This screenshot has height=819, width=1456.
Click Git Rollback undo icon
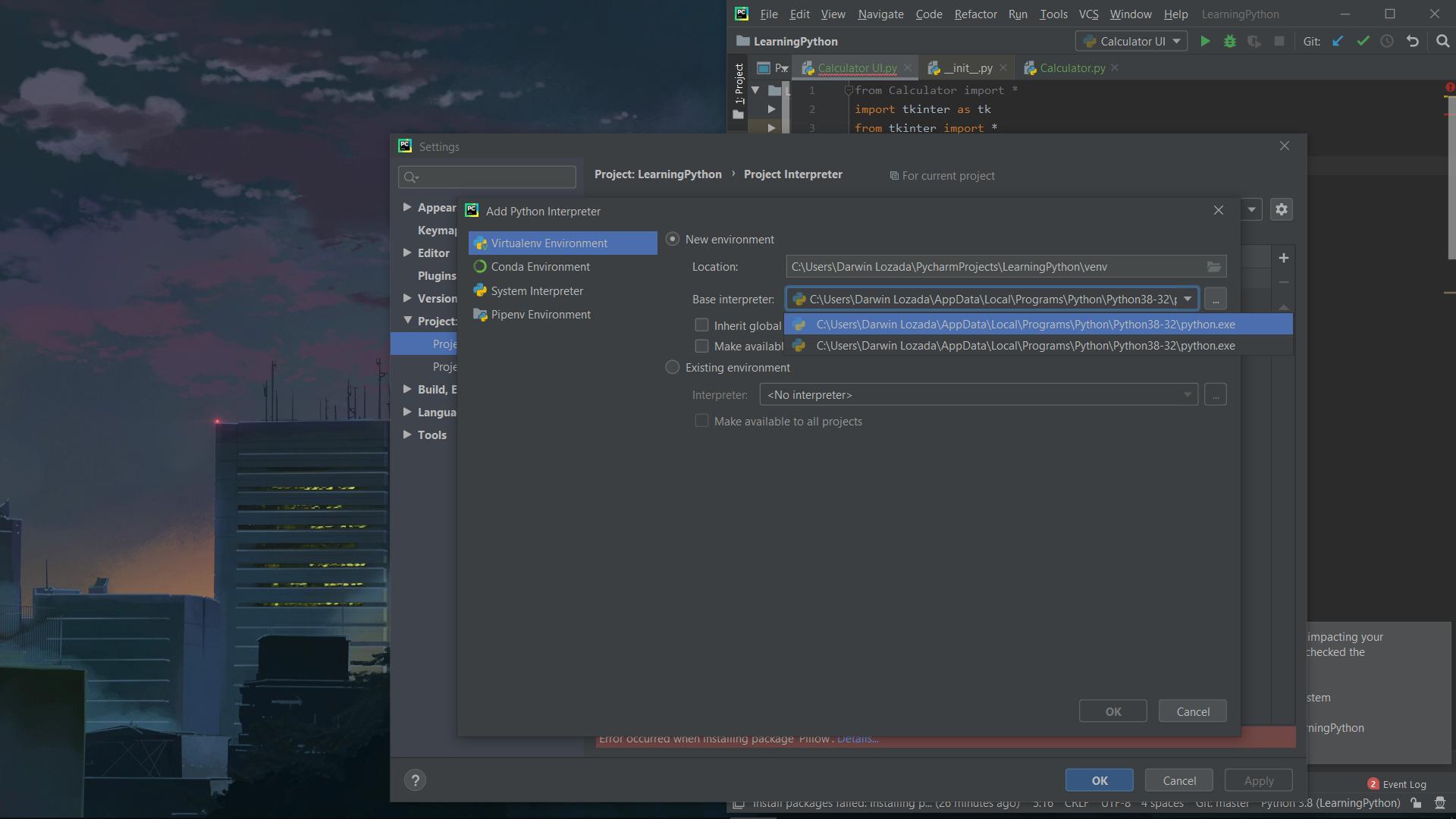tap(1412, 42)
